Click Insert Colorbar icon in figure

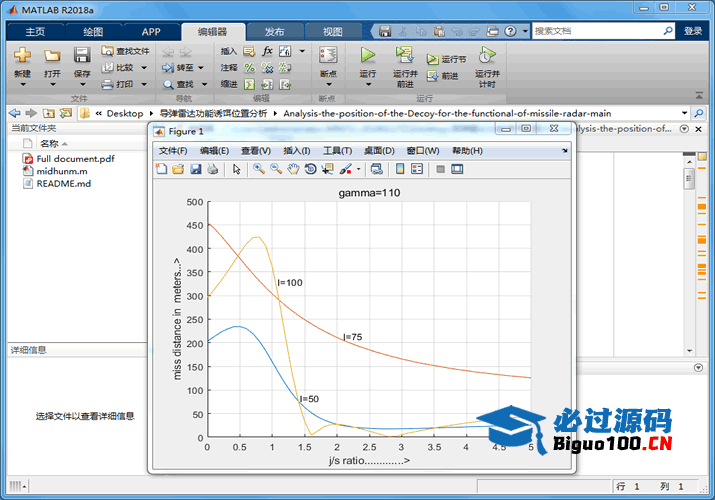pyautogui.click(x=400, y=169)
